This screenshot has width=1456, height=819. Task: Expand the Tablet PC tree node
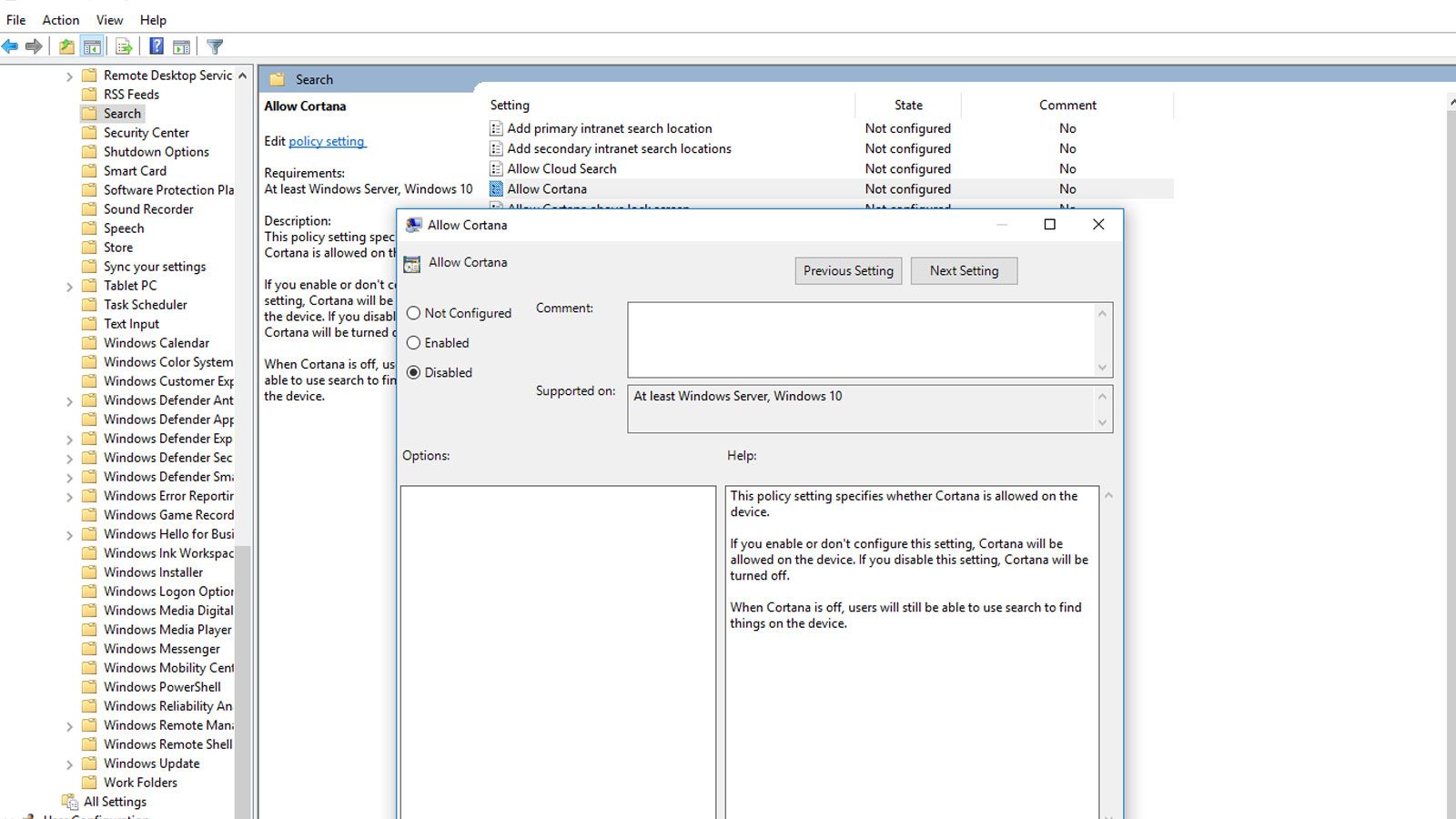(69, 287)
